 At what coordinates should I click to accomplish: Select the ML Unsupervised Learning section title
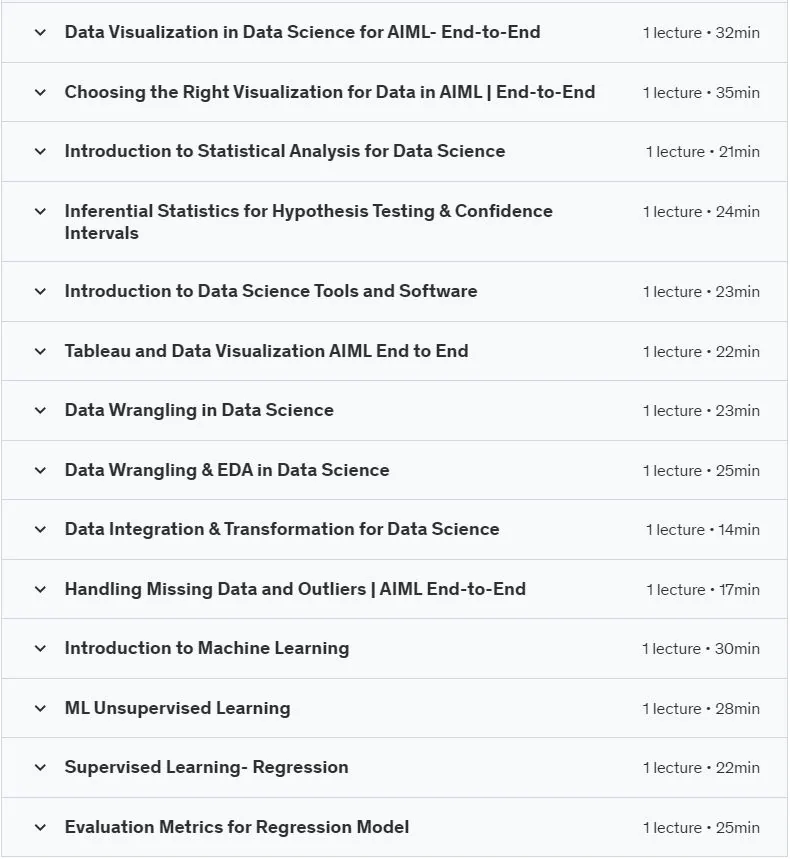click(178, 708)
